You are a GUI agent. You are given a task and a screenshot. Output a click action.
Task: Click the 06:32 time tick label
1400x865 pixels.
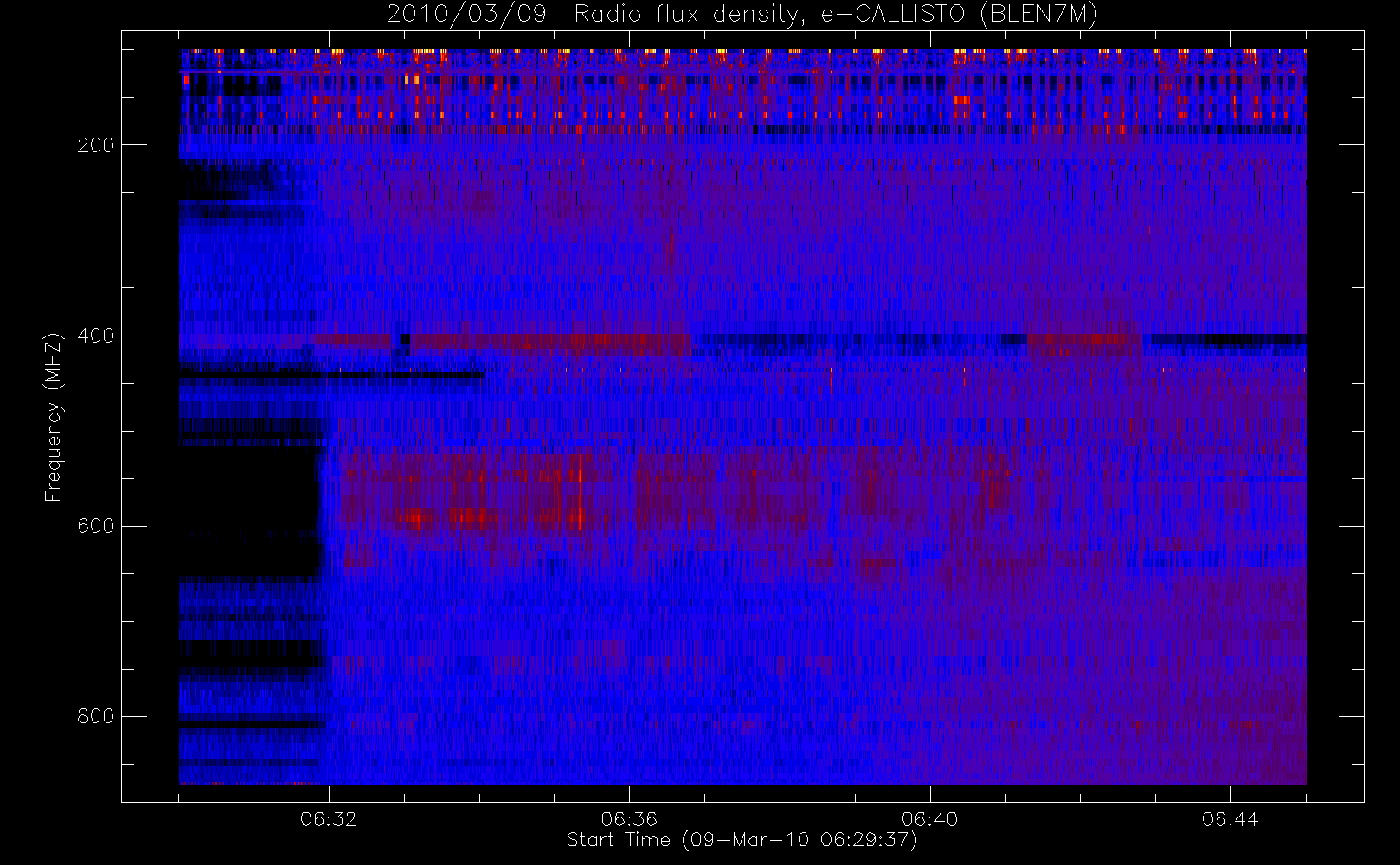click(329, 819)
